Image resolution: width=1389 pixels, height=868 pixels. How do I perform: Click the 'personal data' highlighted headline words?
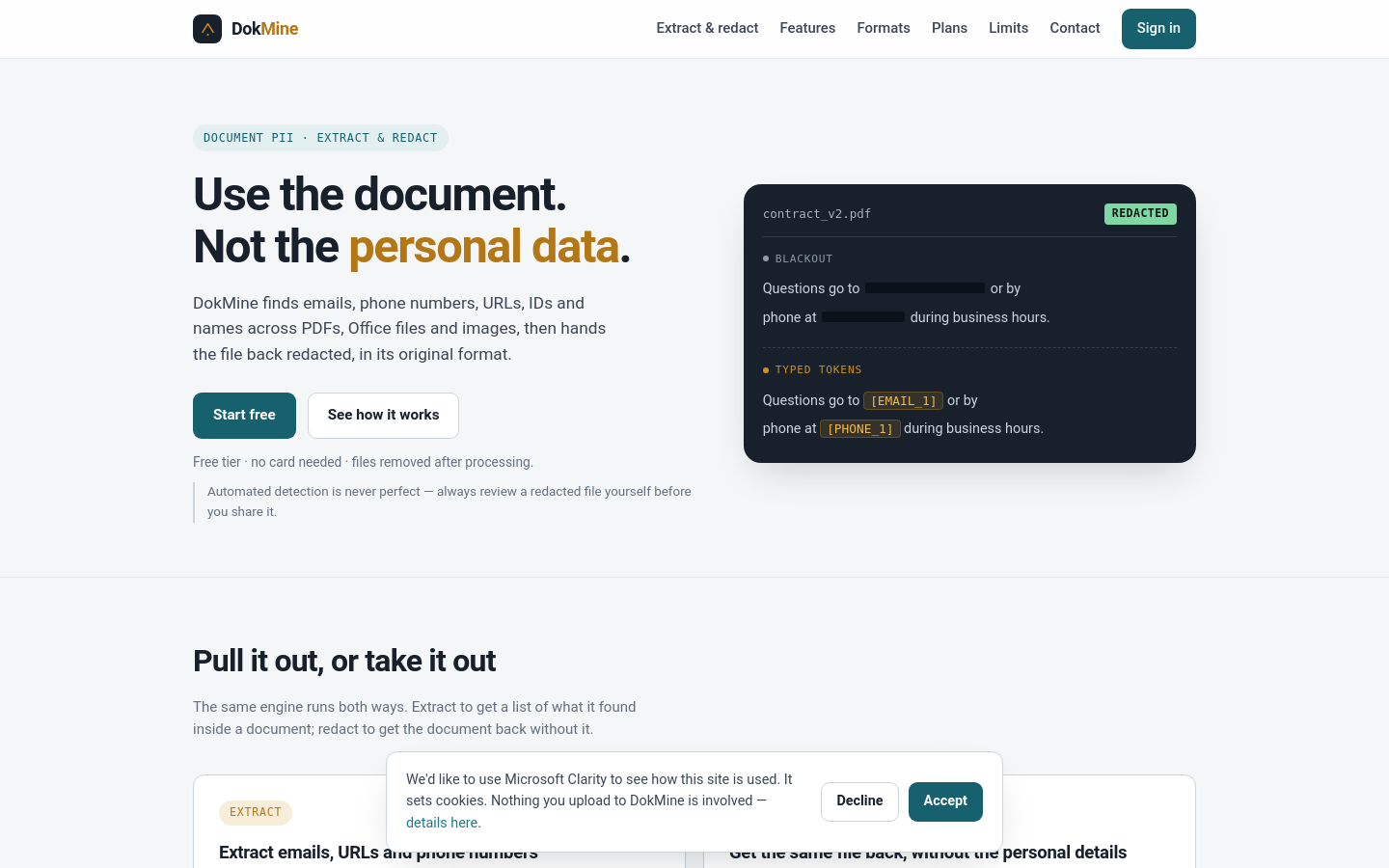click(x=483, y=246)
